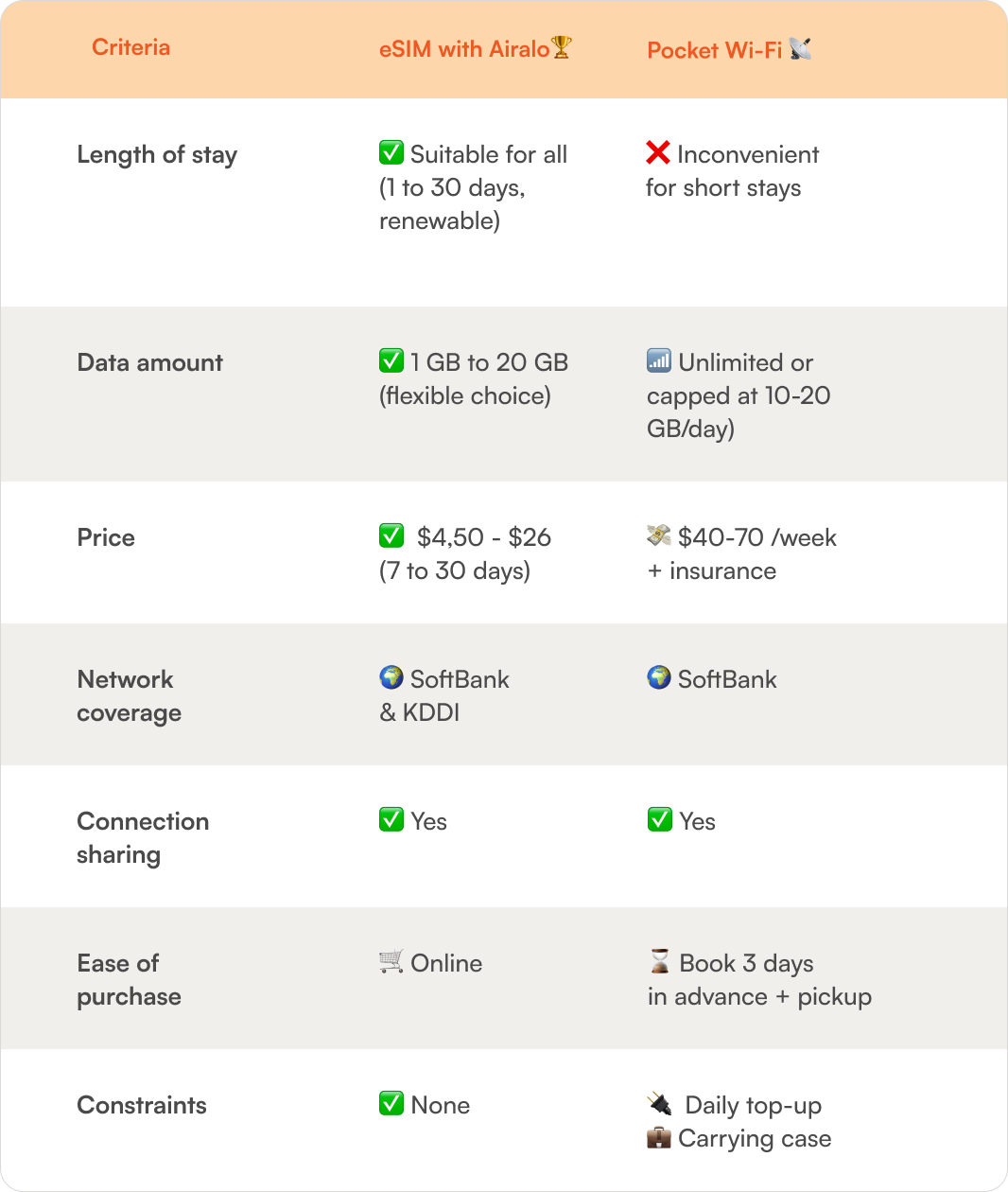1008x1192 pixels.
Task: Click the plug icon beside Daily top-up
Action: pyautogui.click(x=660, y=1103)
